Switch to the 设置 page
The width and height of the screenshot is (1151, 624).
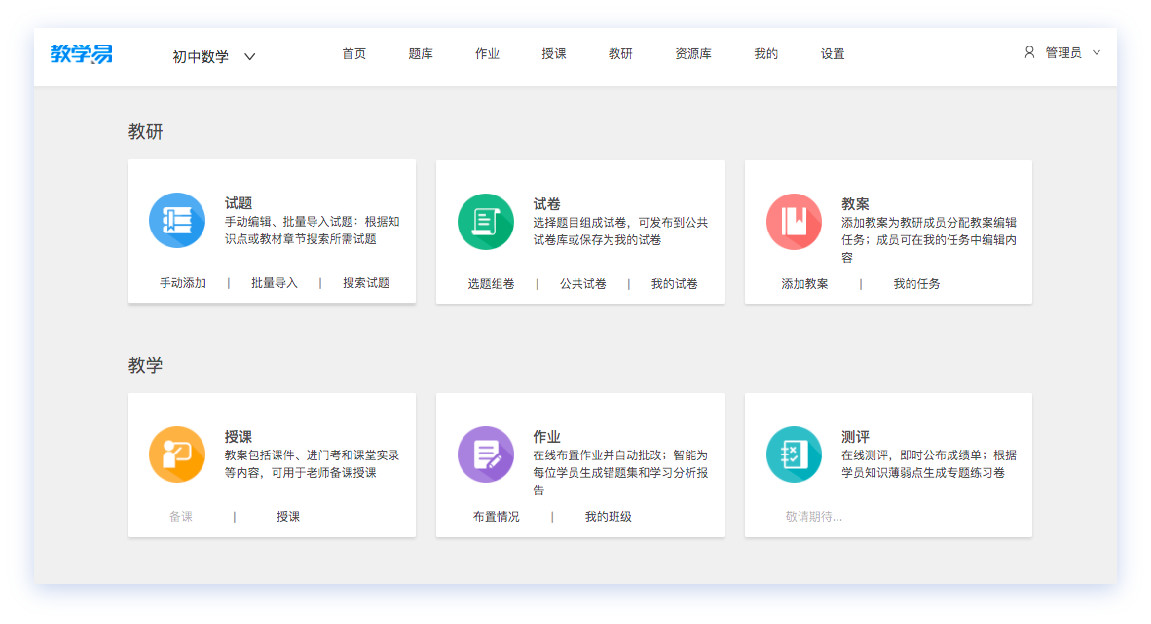click(x=831, y=54)
